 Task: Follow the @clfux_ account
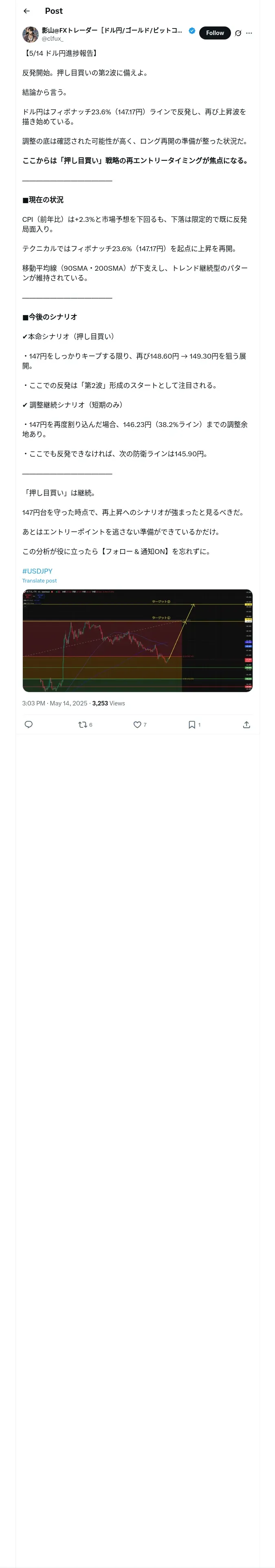pyautogui.click(x=215, y=33)
